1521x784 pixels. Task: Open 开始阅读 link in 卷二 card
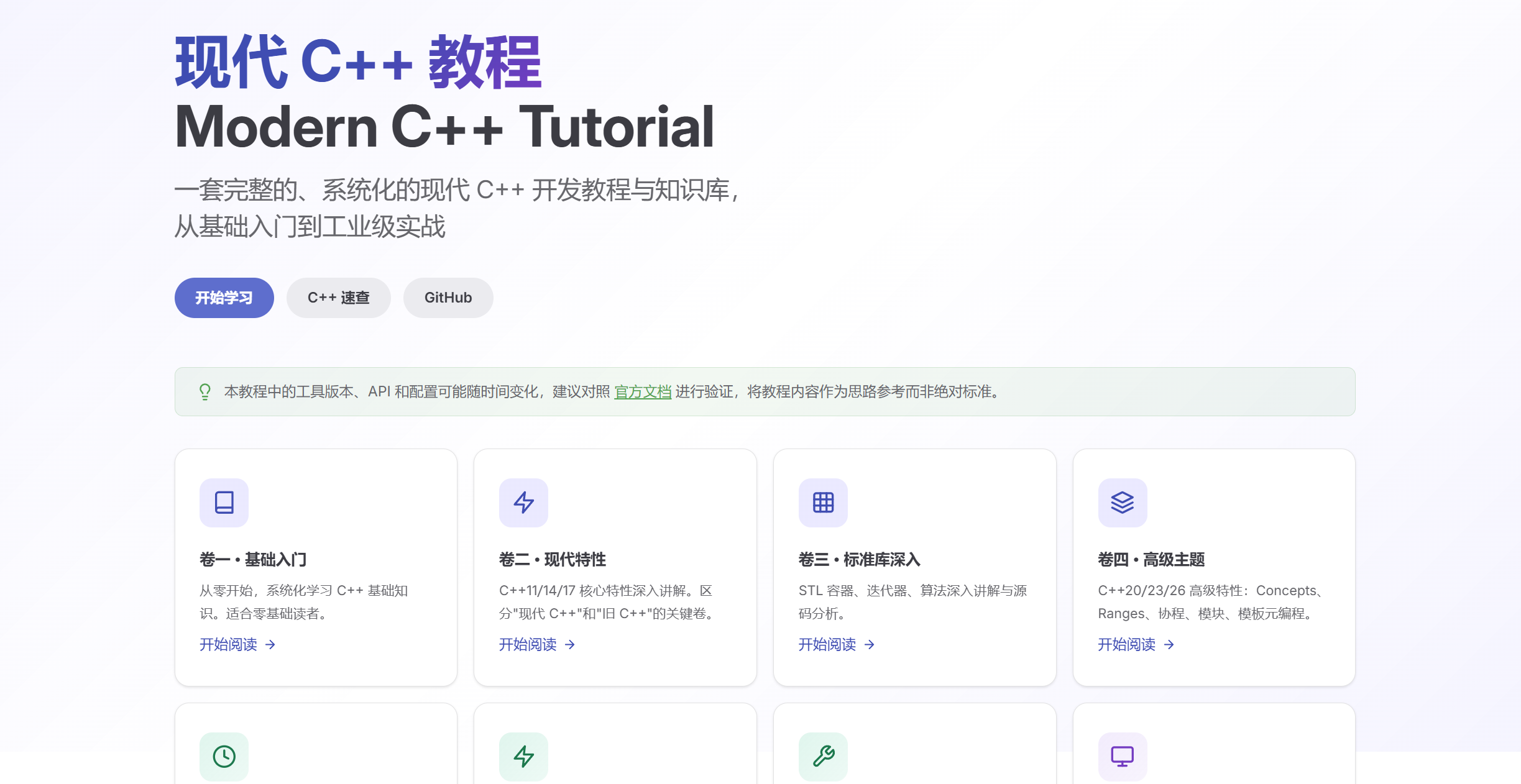point(537,645)
